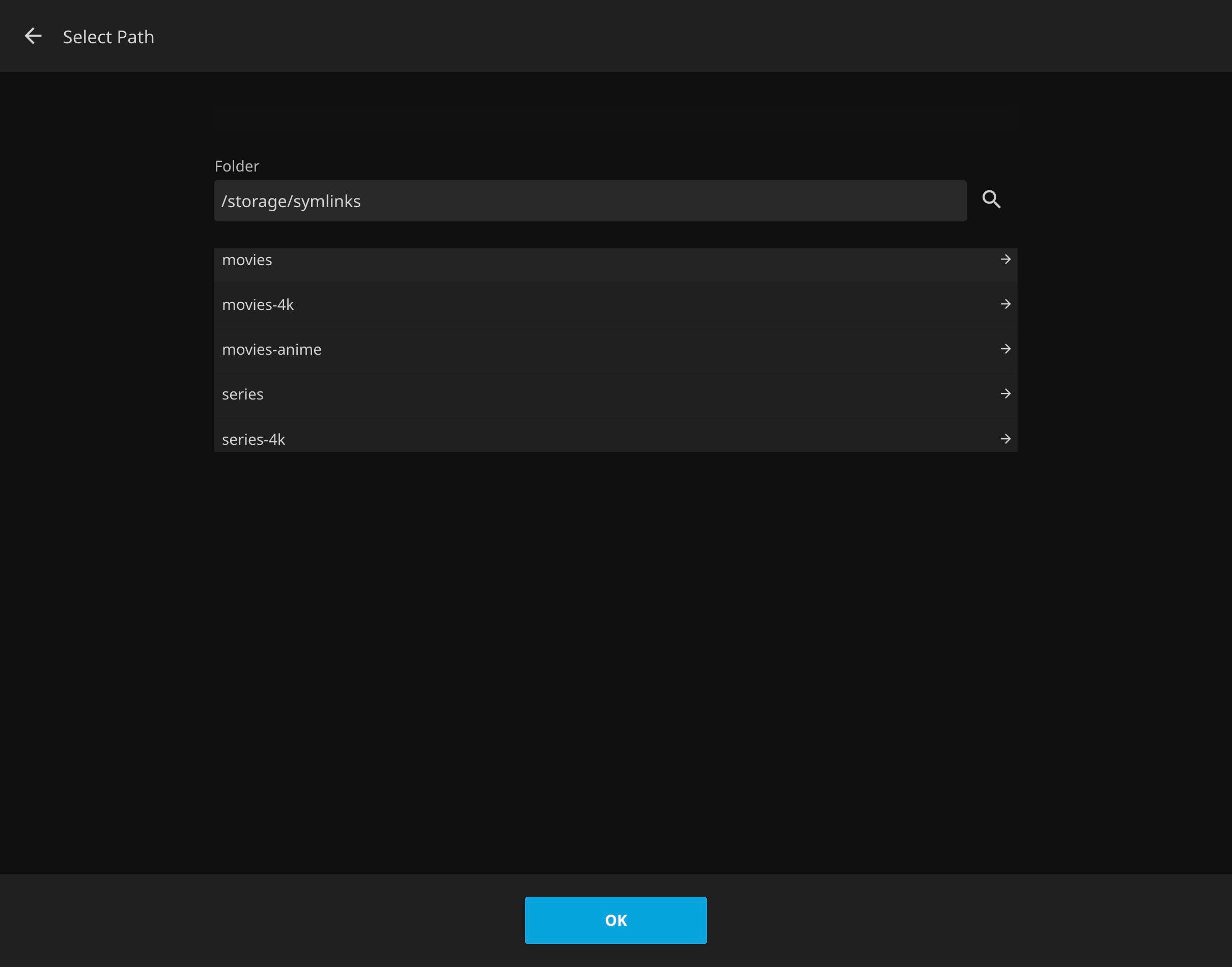
Task: Click arrow icon on series-4k row
Action: point(1005,439)
